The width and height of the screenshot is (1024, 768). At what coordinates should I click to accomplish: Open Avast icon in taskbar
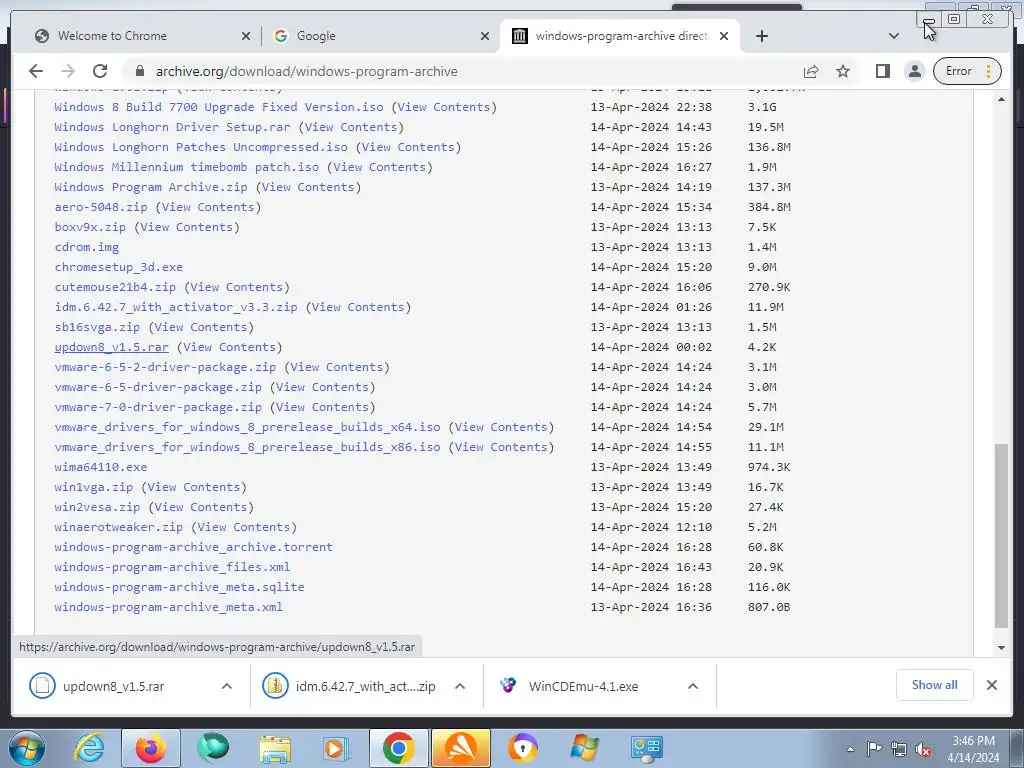pos(460,748)
